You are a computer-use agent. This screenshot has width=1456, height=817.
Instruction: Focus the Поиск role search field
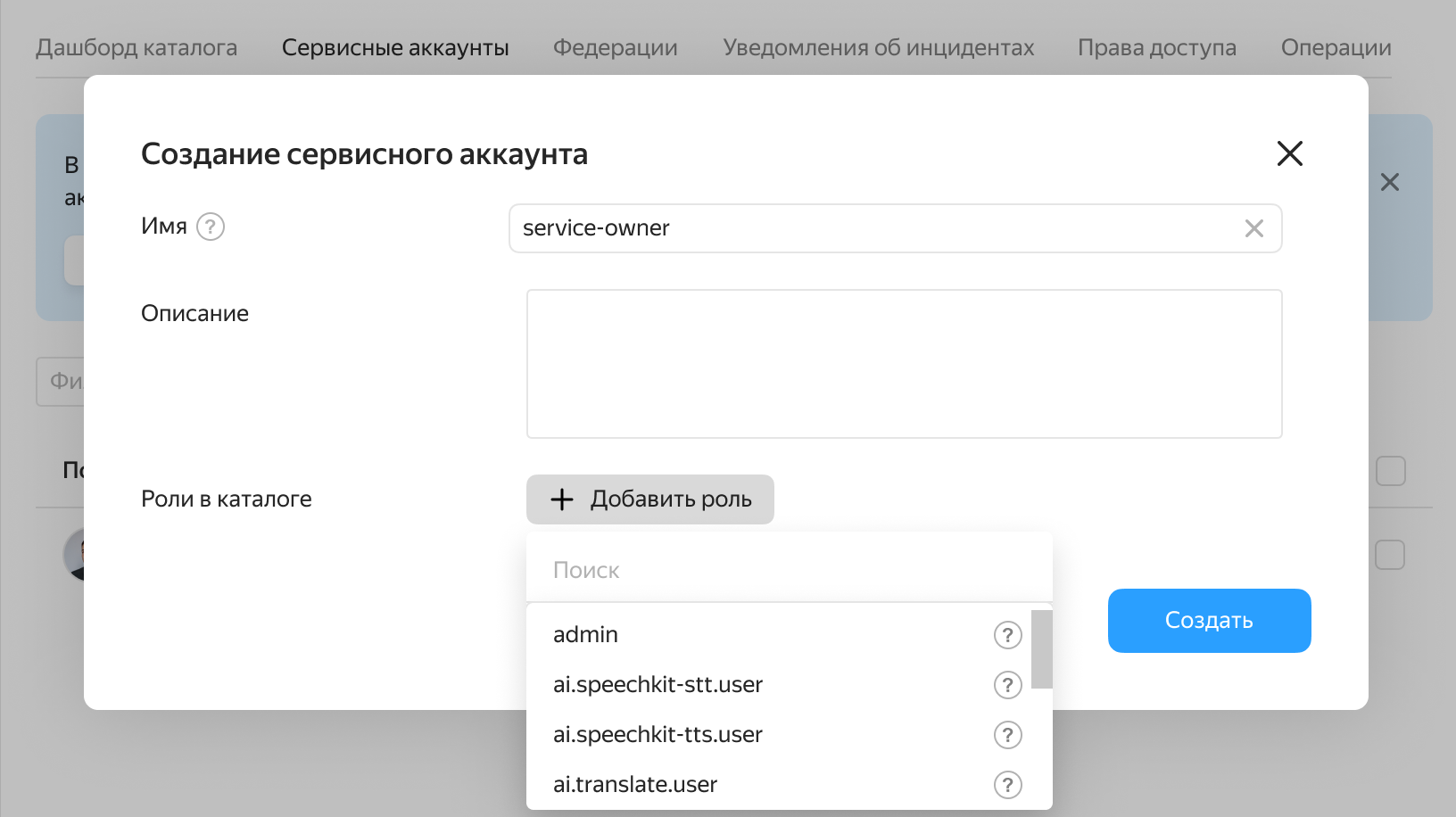coord(790,571)
